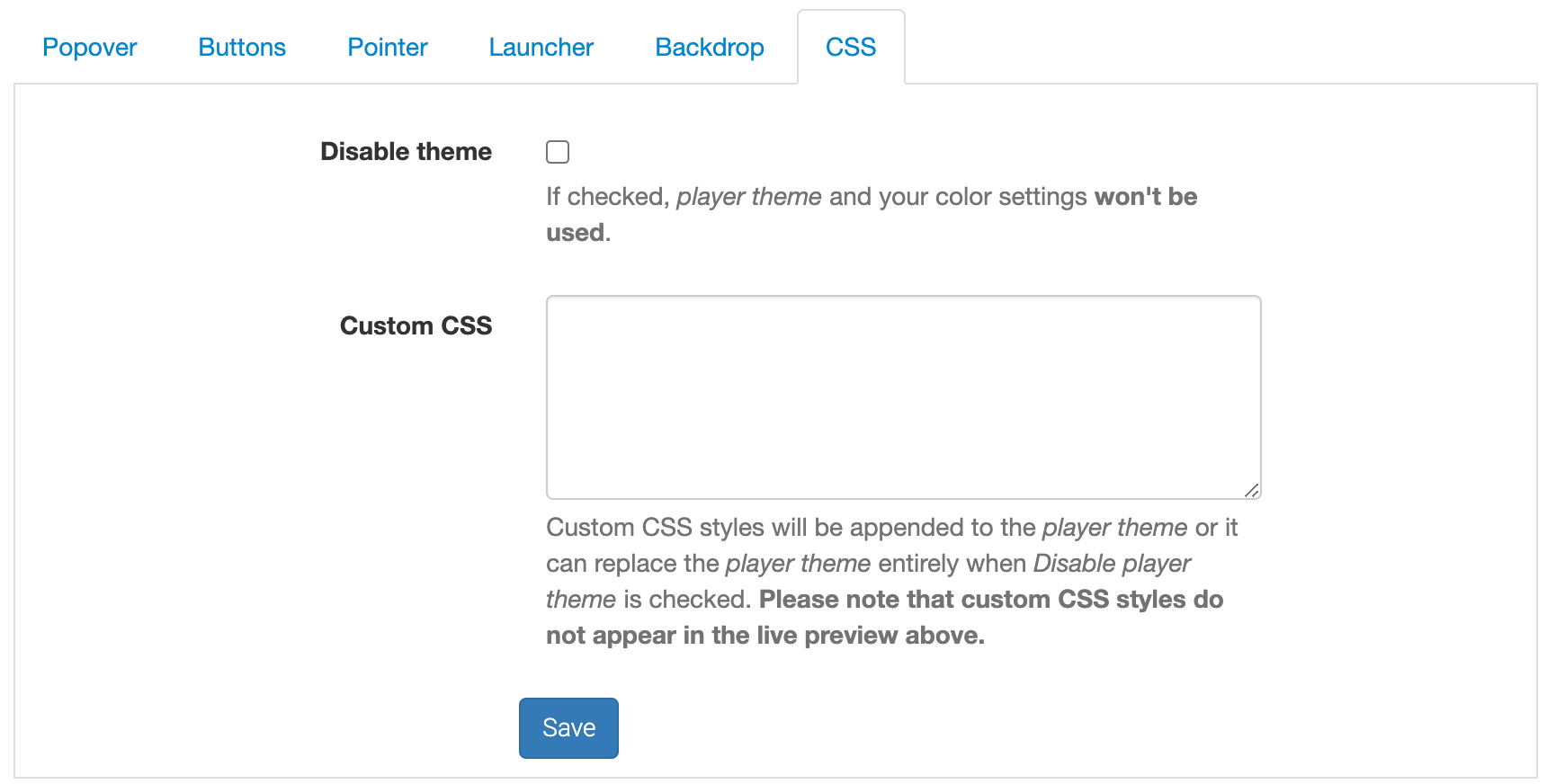
Task: Click italic "player theme" in Disable theme description
Action: click(x=748, y=197)
